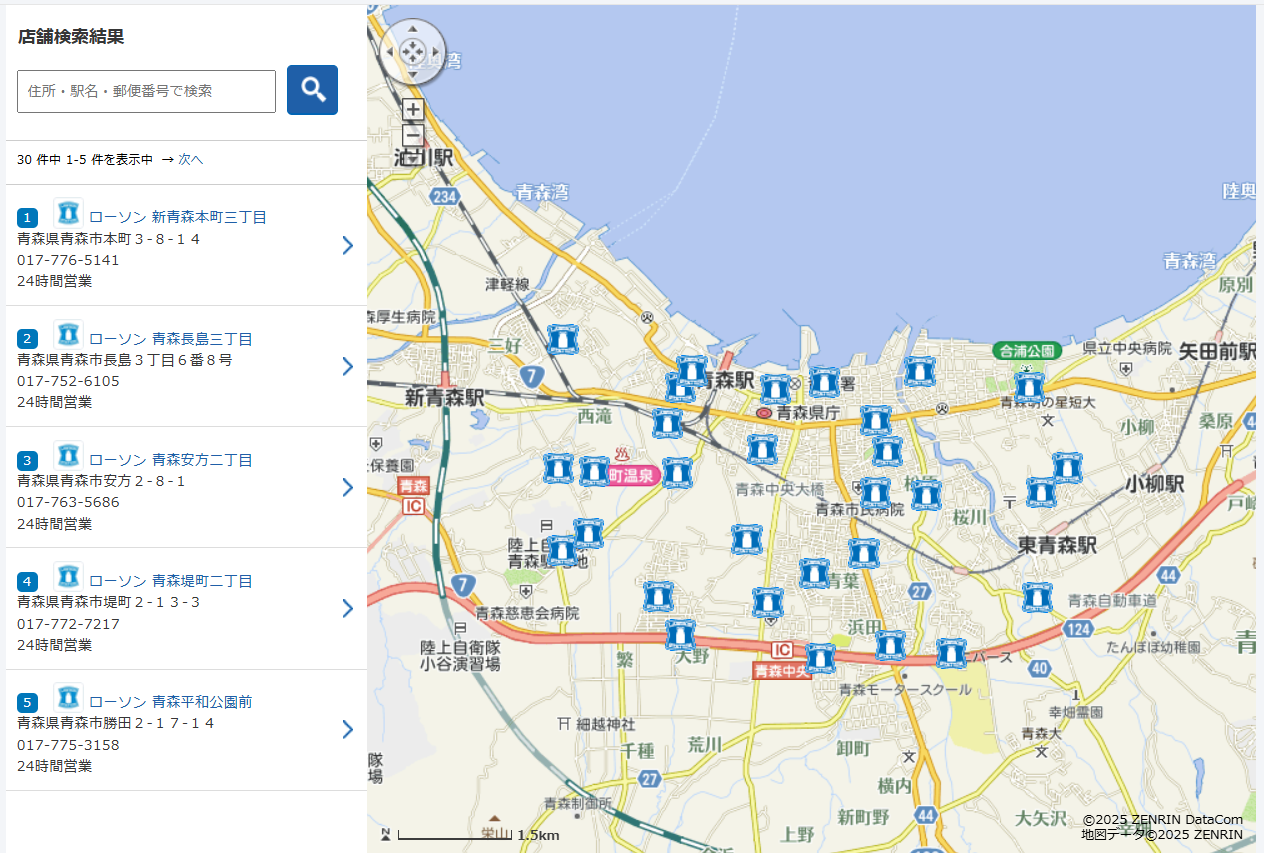Click the address 青森県青森市安方２-８-１
1264x853 pixels.
102,481
